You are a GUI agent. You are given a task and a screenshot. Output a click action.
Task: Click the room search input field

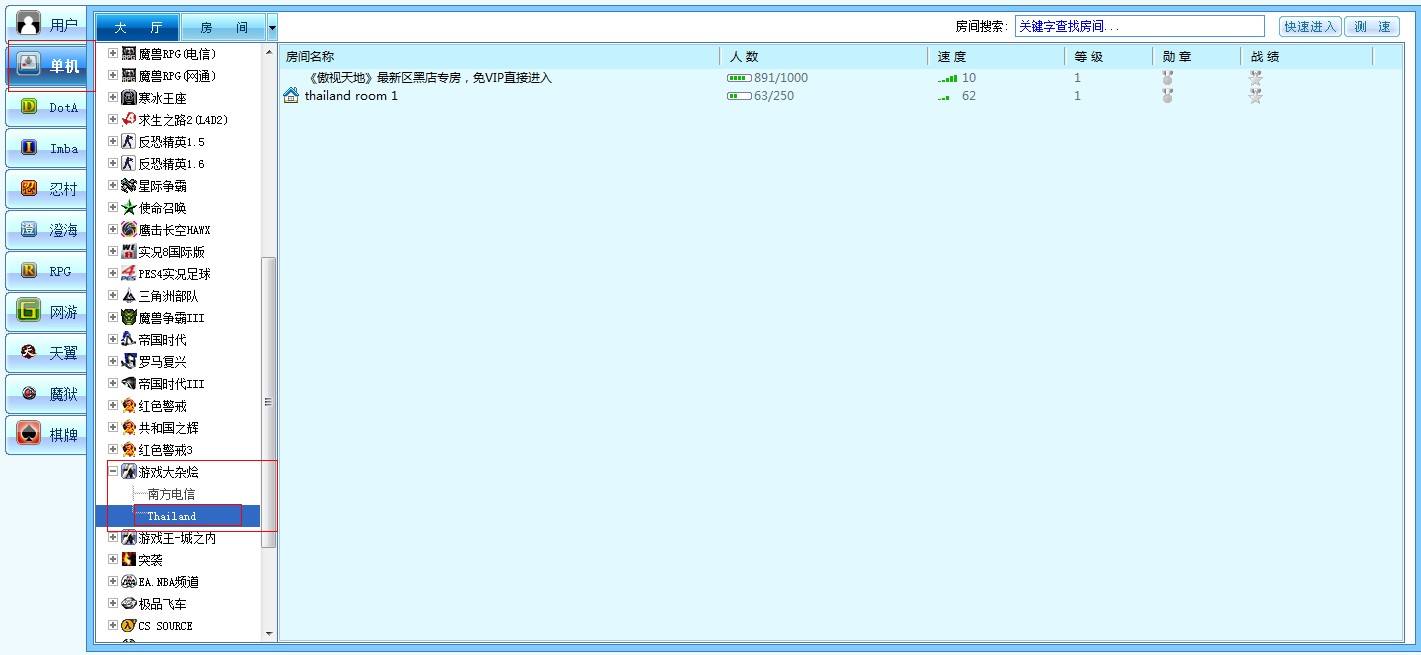pyautogui.click(x=1139, y=25)
